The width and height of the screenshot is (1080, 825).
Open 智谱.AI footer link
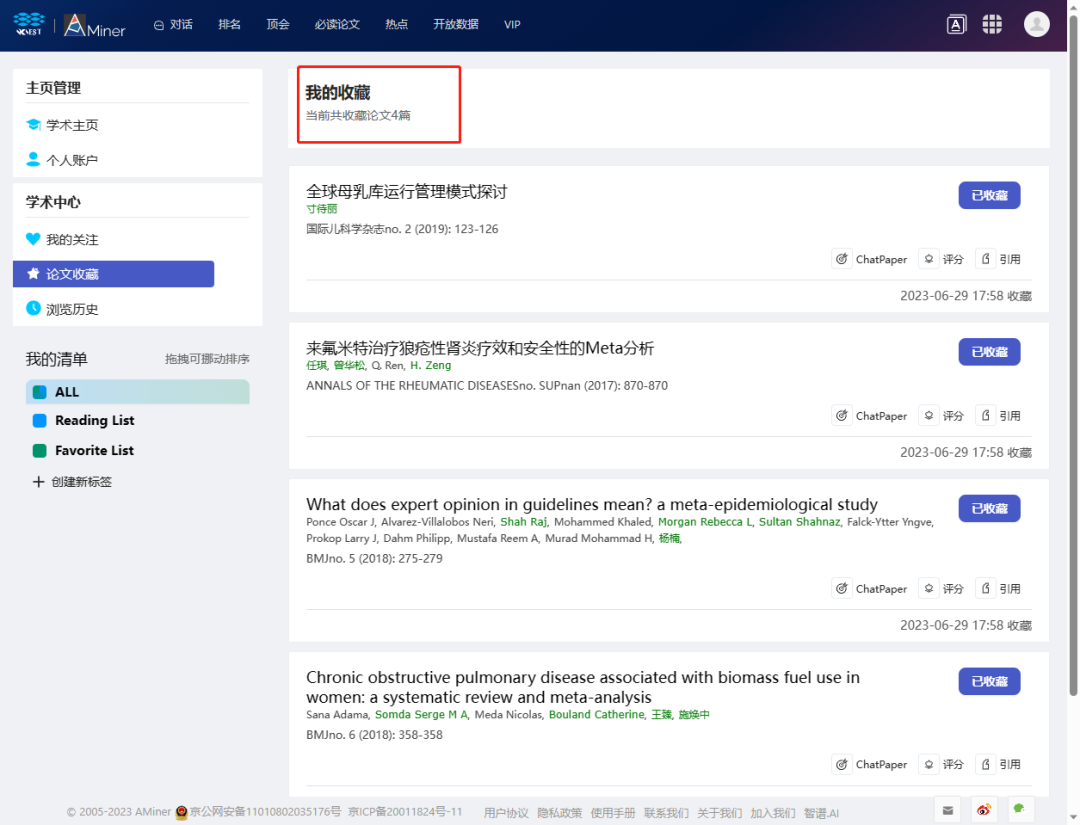pyautogui.click(x=821, y=813)
